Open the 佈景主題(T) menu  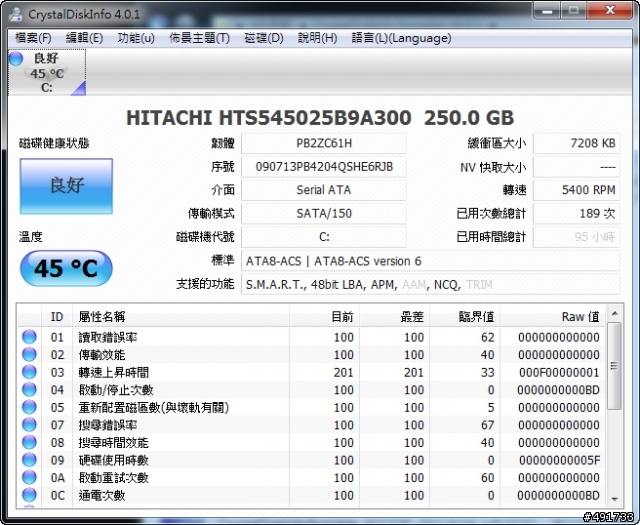point(199,38)
